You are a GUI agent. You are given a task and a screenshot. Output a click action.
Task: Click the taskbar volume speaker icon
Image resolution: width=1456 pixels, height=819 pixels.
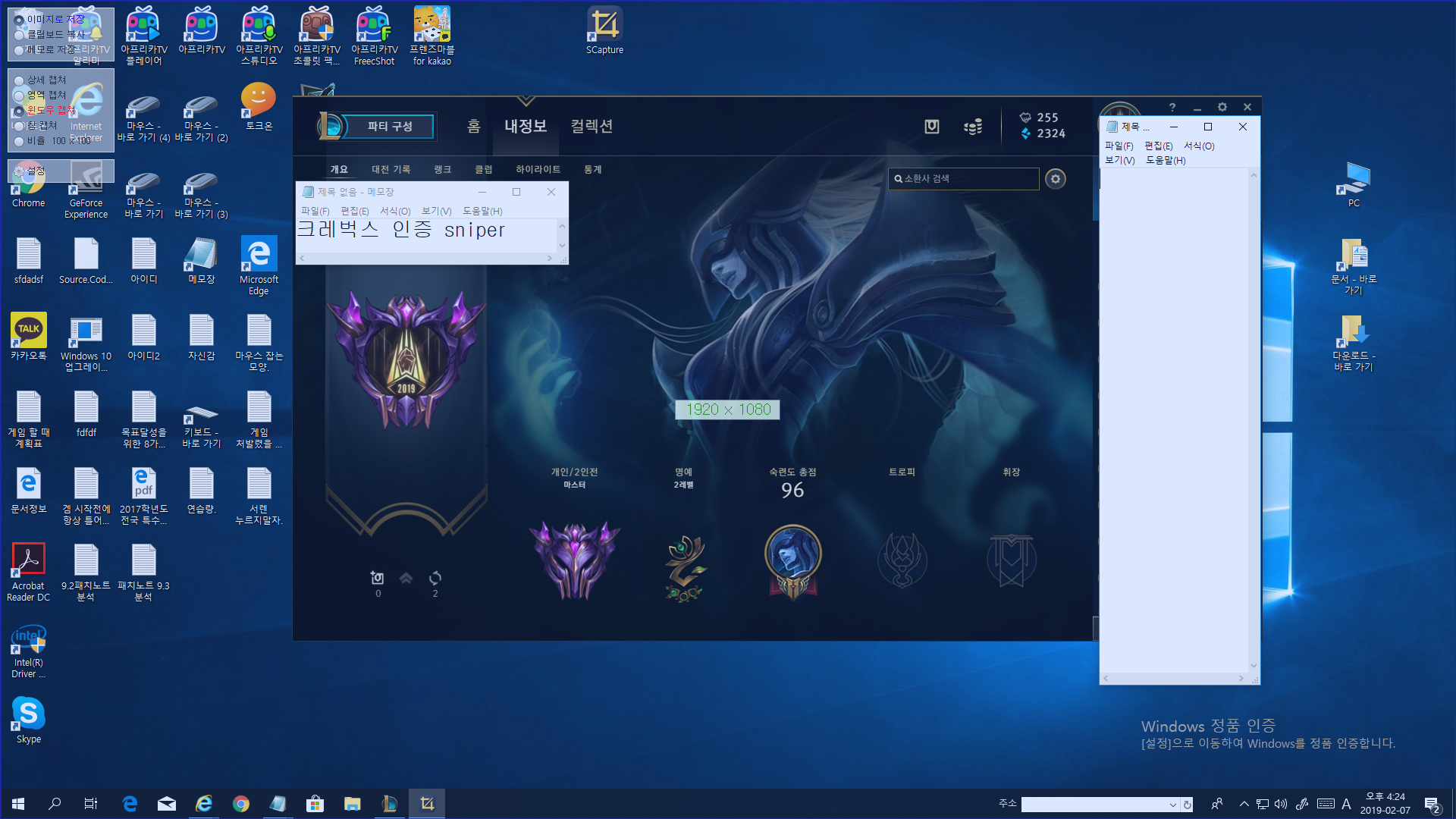point(1281,804)
